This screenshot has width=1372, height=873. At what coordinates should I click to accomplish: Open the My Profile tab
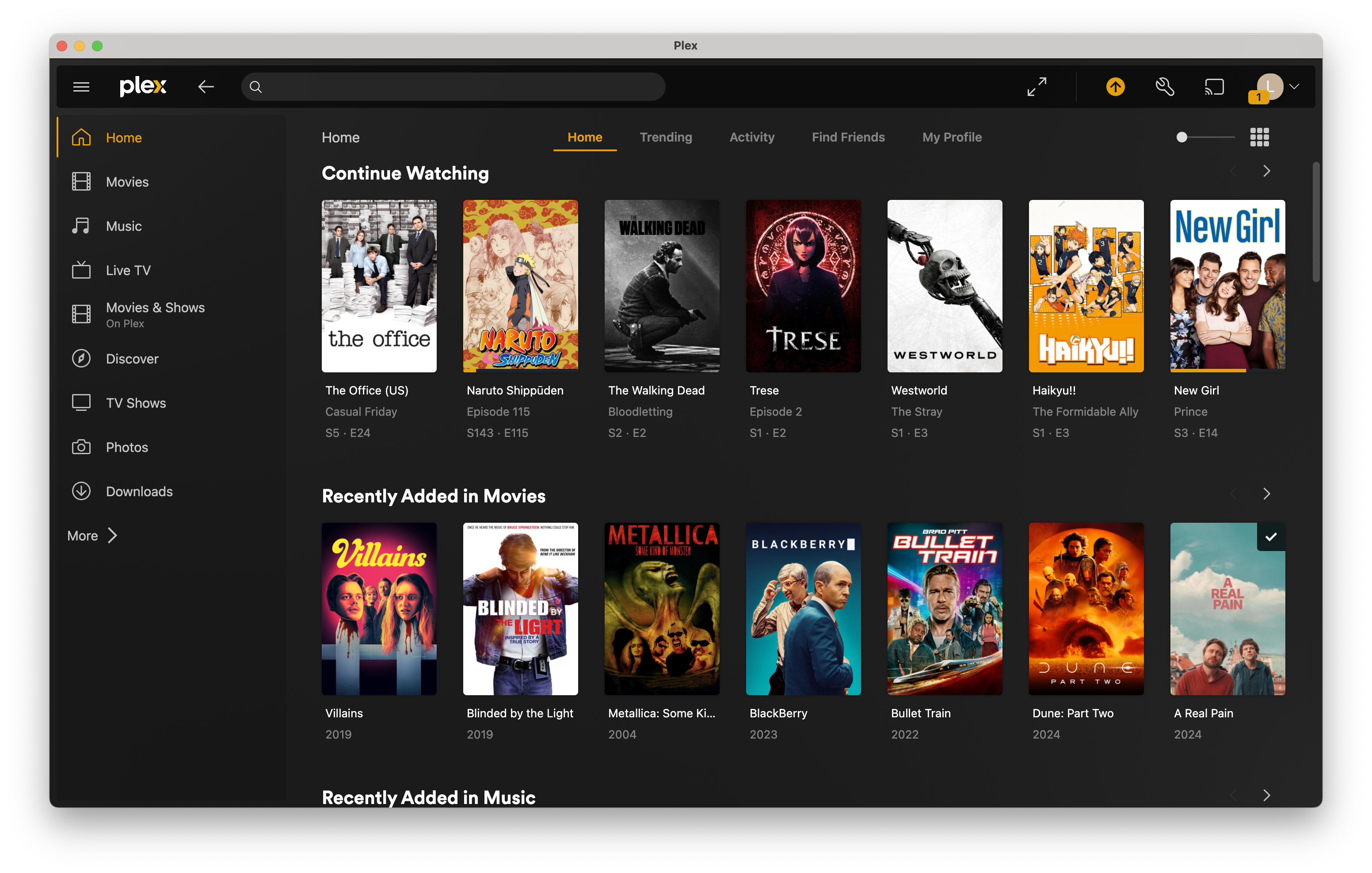(952, 138)
